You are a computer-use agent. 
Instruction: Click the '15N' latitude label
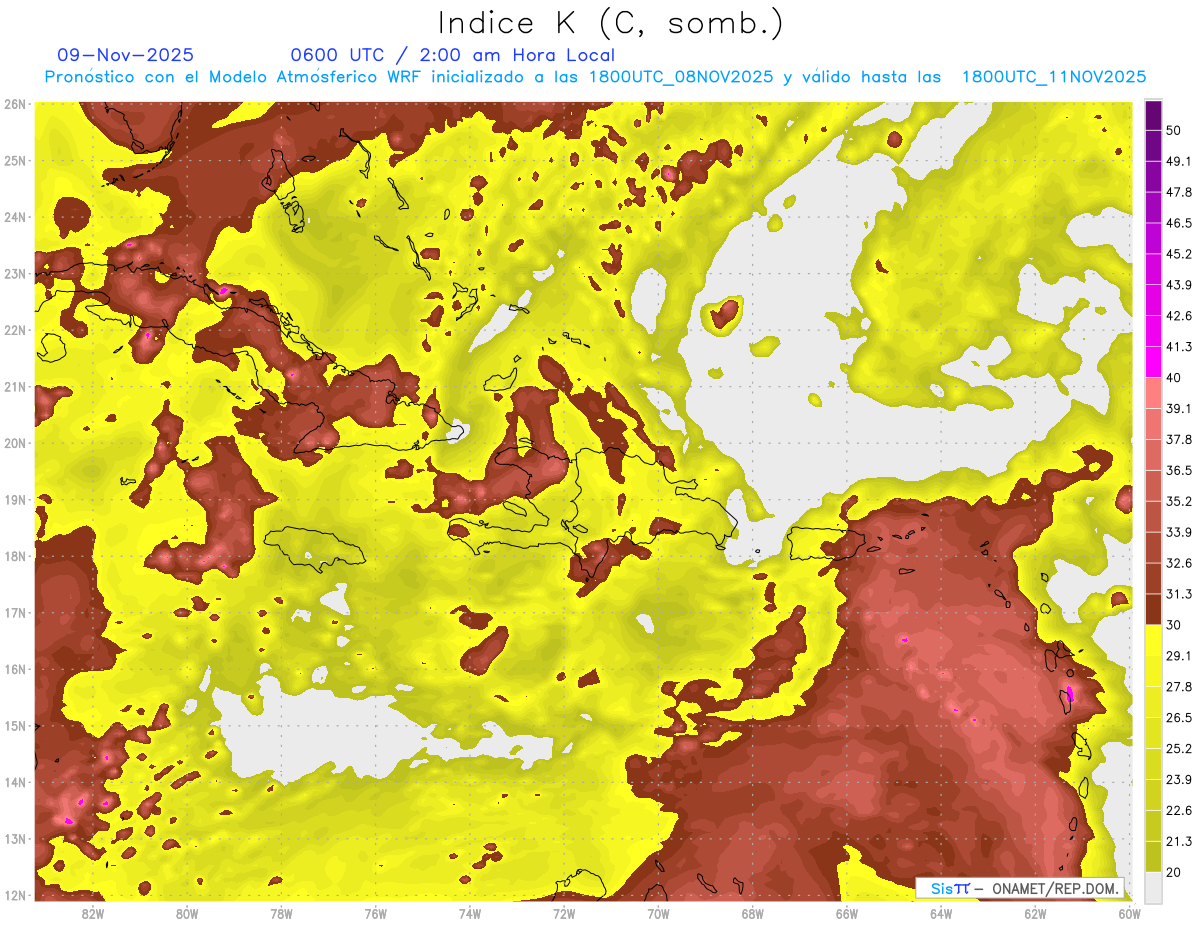[x=15, y=725]
